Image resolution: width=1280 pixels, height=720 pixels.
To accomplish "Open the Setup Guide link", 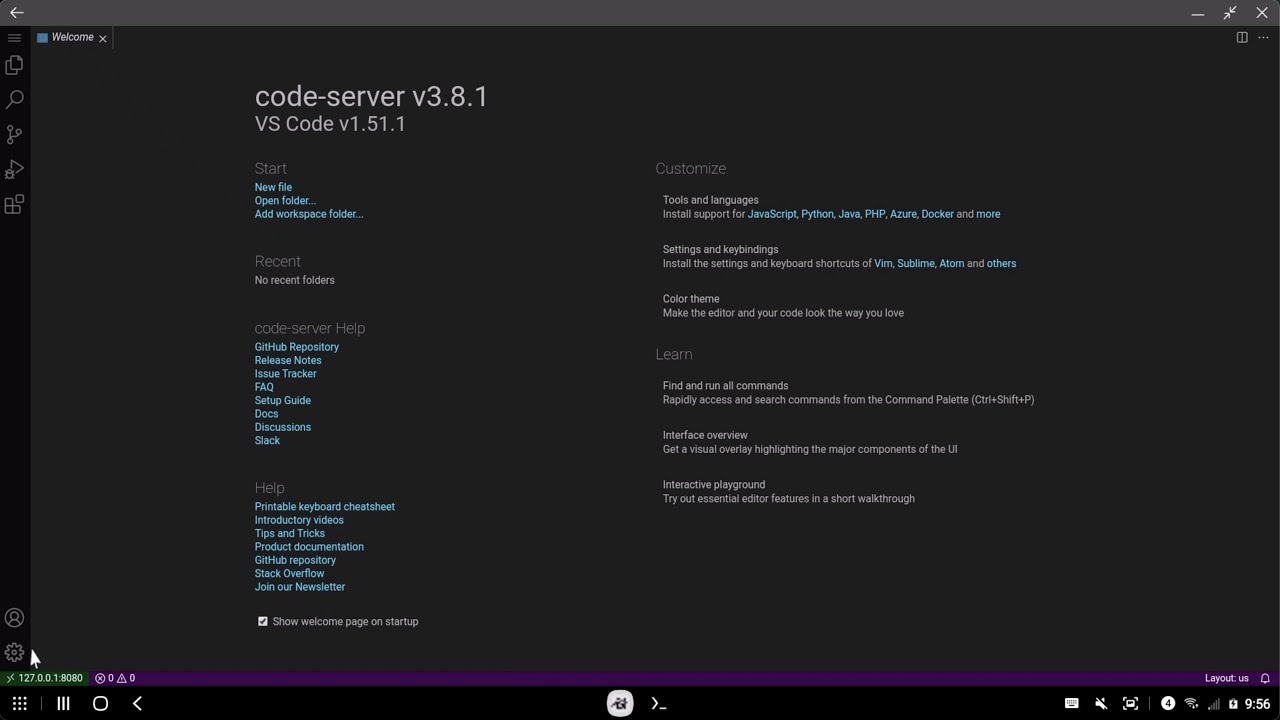I will pos(283,401).
